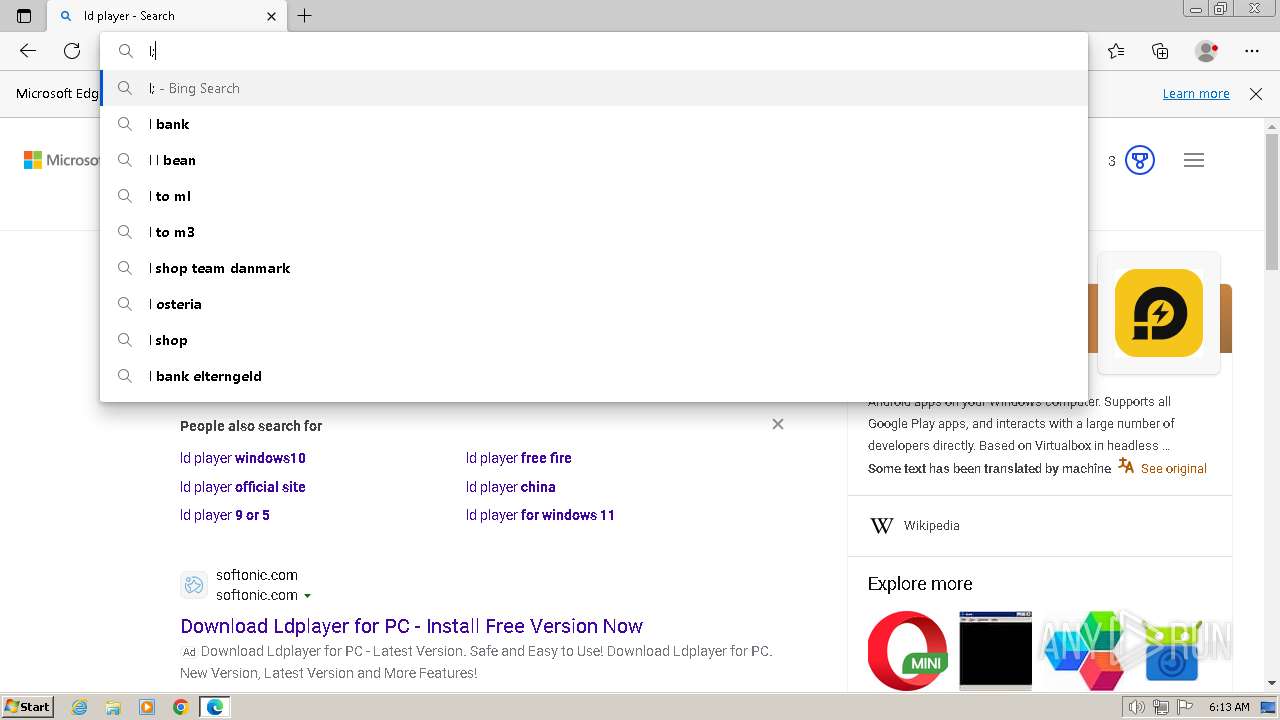Open the Favorites star icon
Viewport: 1280px width, 720px height.
coord(1116,51)
